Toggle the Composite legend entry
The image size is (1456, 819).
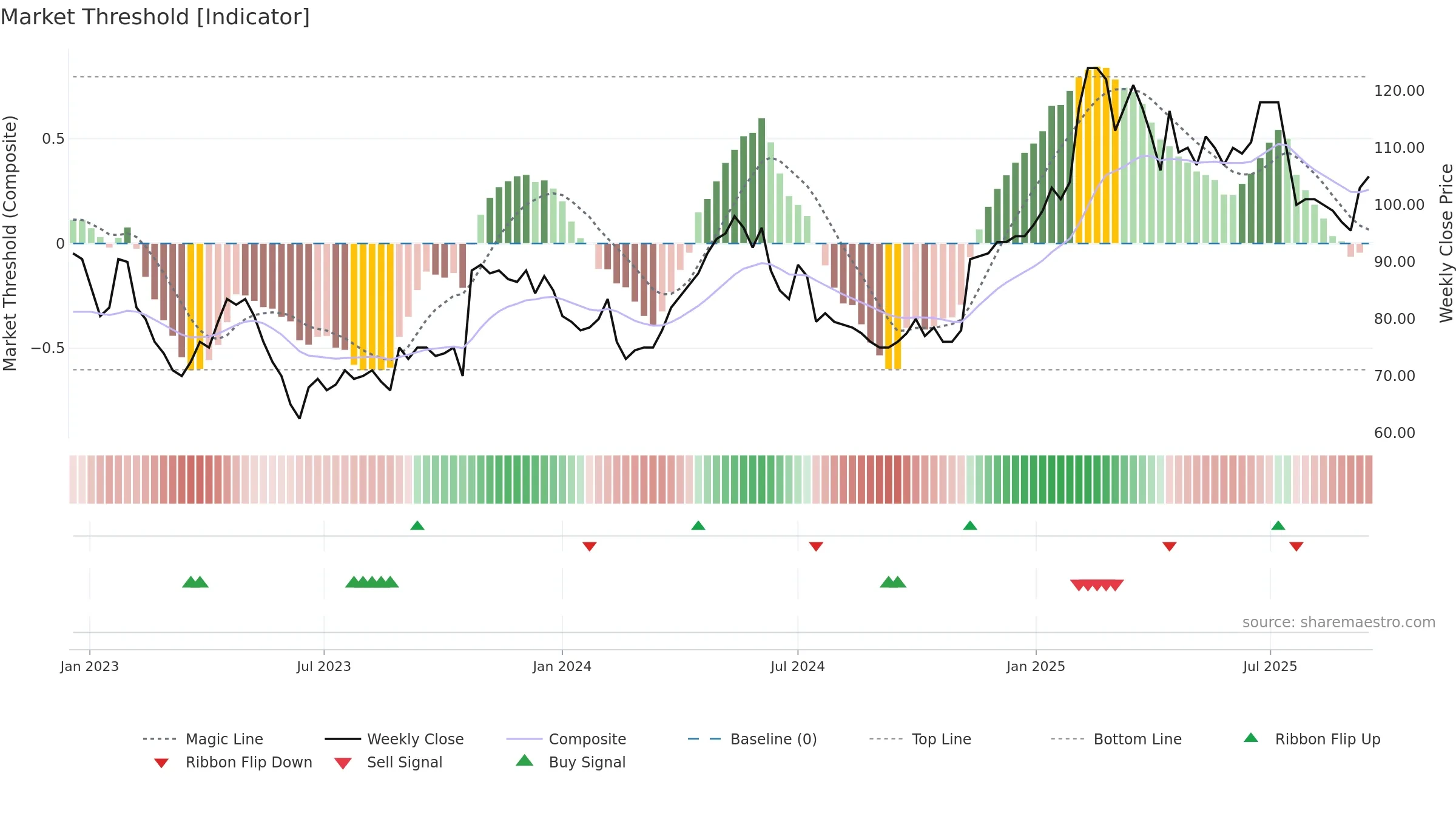pos(566,739)
